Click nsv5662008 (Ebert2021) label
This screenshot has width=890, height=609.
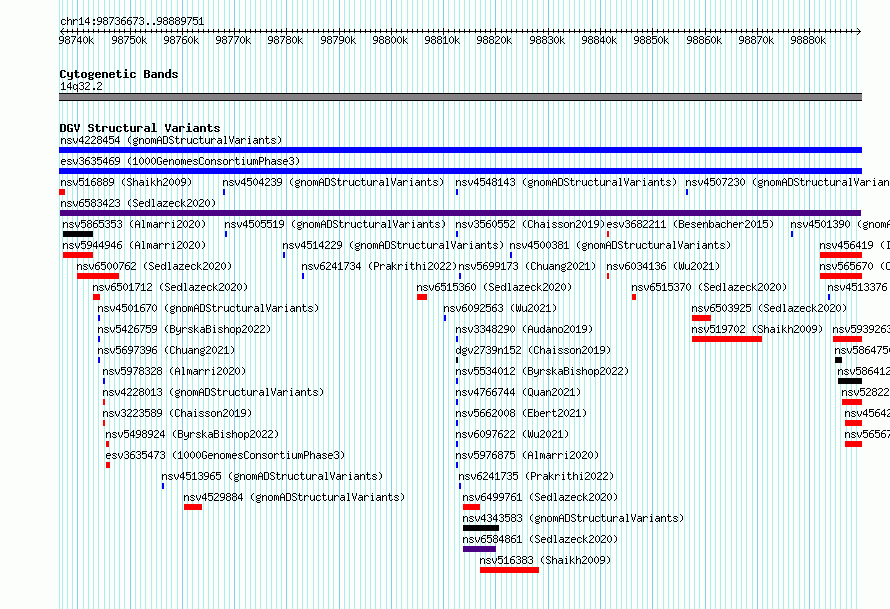521,413
